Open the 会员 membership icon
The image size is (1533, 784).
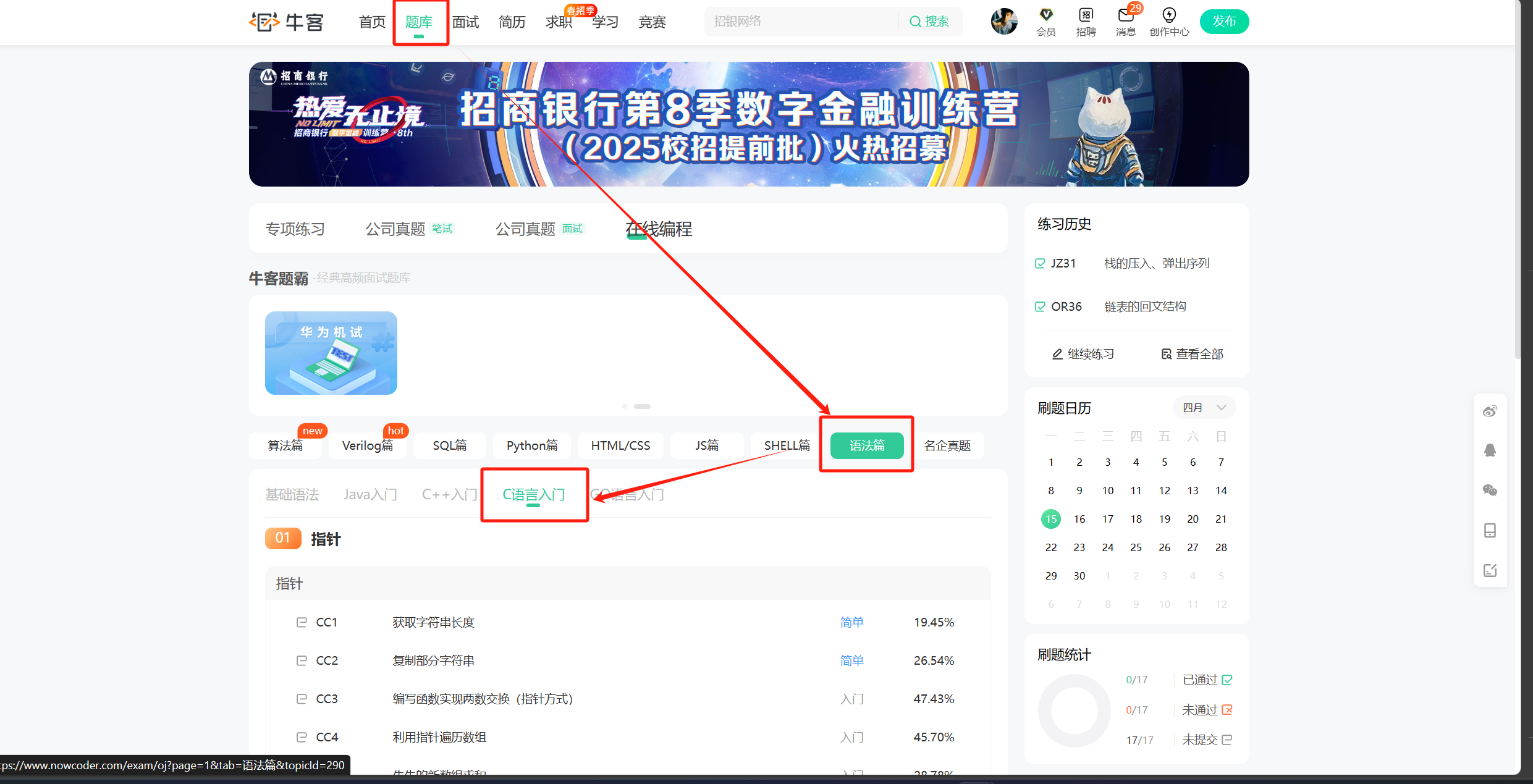tap(1046, 22)
